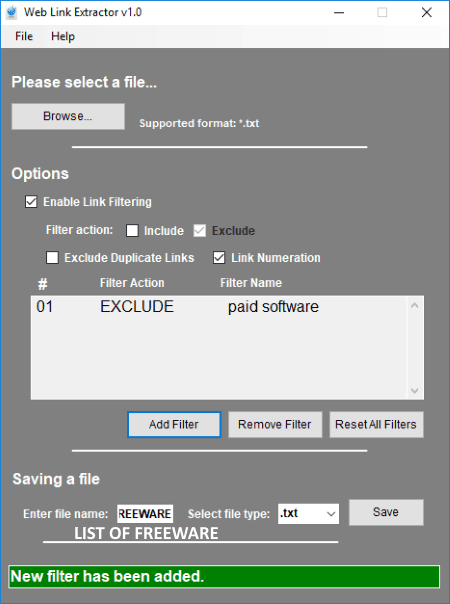Toggle the Exclude filter action checkbox
Screen dimensions: 450x604
(x=200, y=231)
